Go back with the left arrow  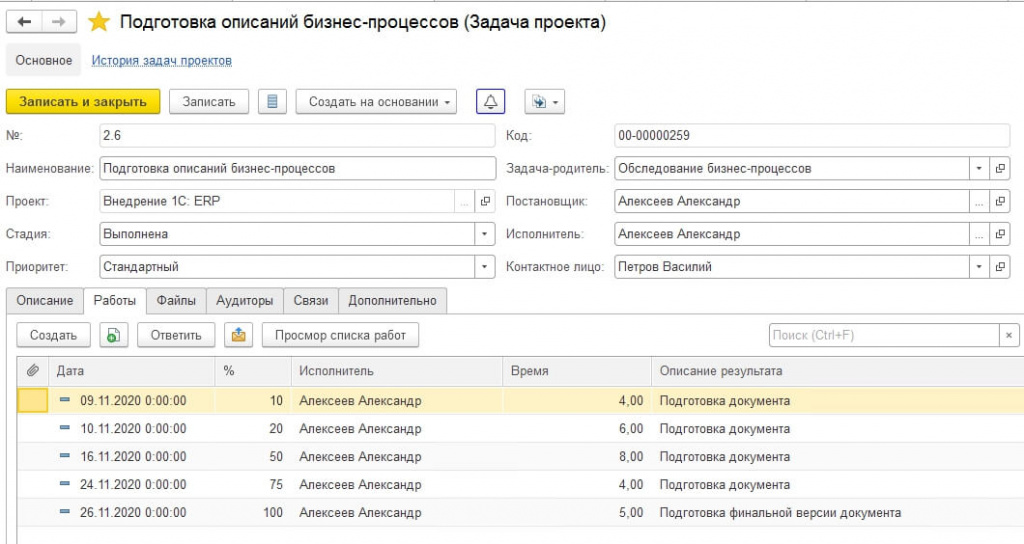[25, 22]
